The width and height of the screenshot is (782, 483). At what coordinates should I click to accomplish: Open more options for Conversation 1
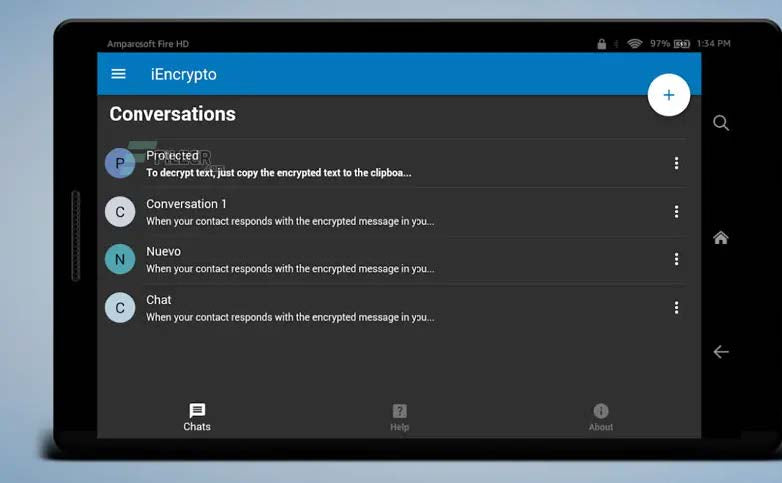676,212
